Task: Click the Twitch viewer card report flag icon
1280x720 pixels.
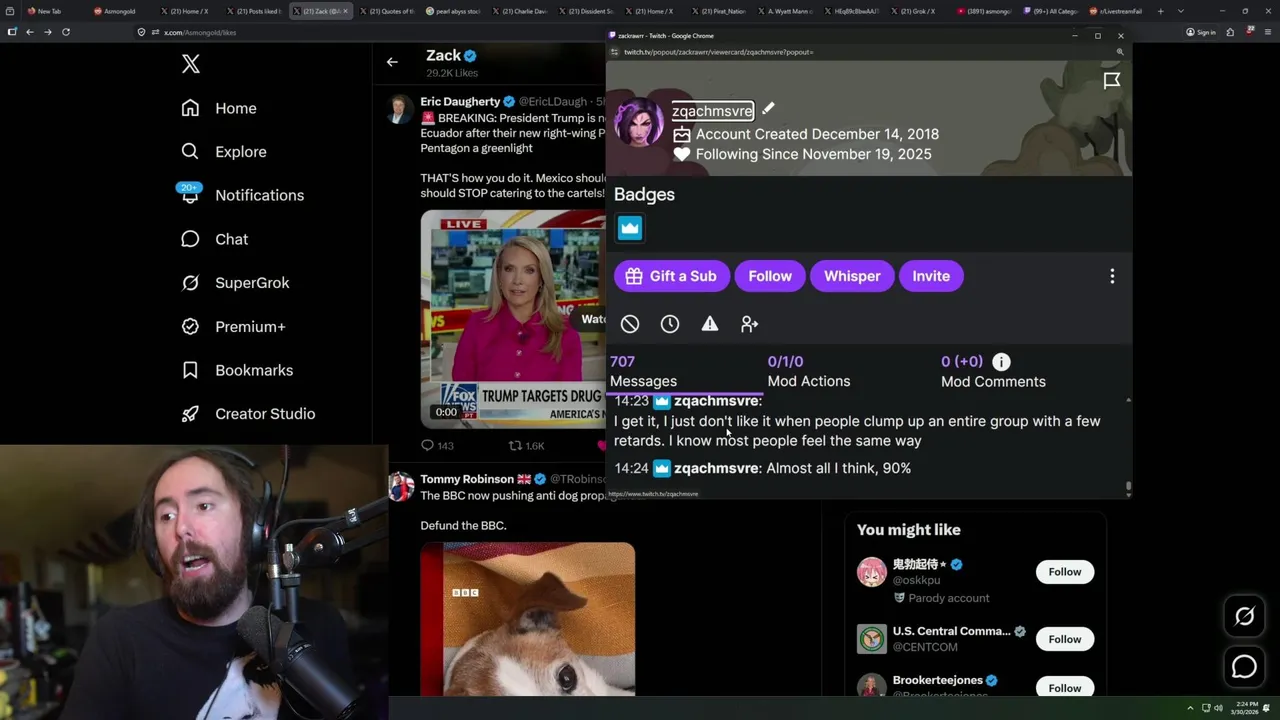Action: (x=1111, y=81)
